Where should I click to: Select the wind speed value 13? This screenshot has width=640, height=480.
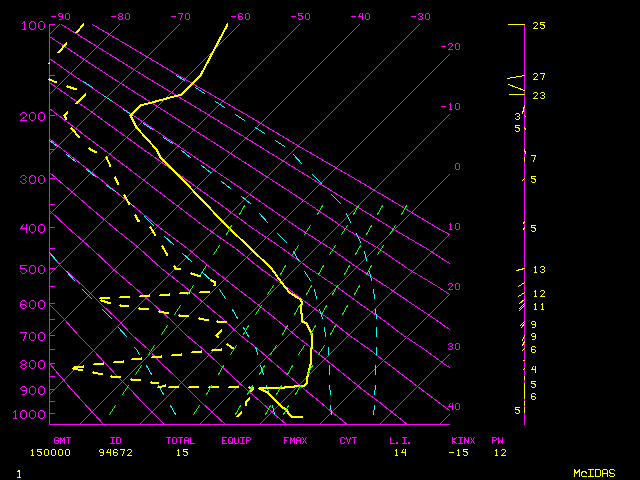click(538, 270)
